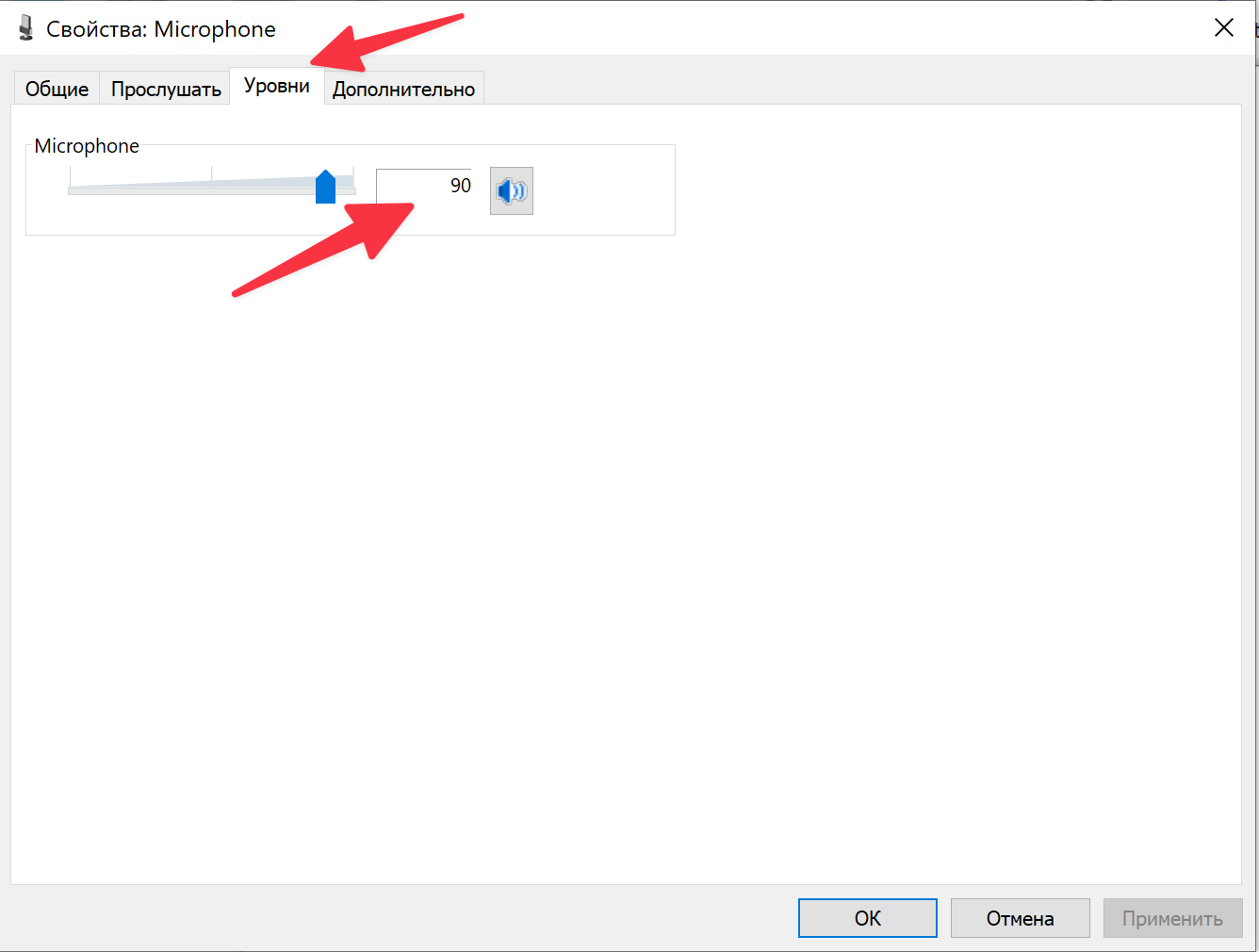1259x952 pixels.
Task: Switch to the Прослушать tab
Action: click(x=166, y=89)
